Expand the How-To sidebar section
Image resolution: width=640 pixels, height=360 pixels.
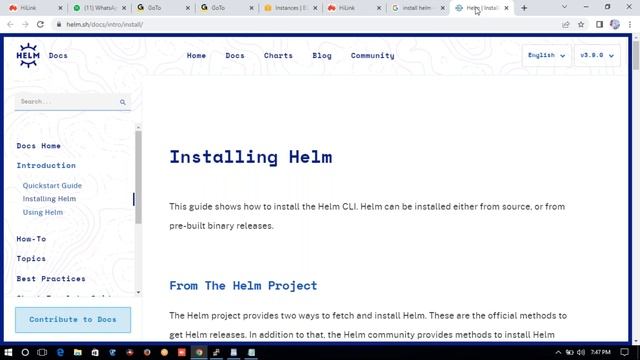tap(31, 239)
